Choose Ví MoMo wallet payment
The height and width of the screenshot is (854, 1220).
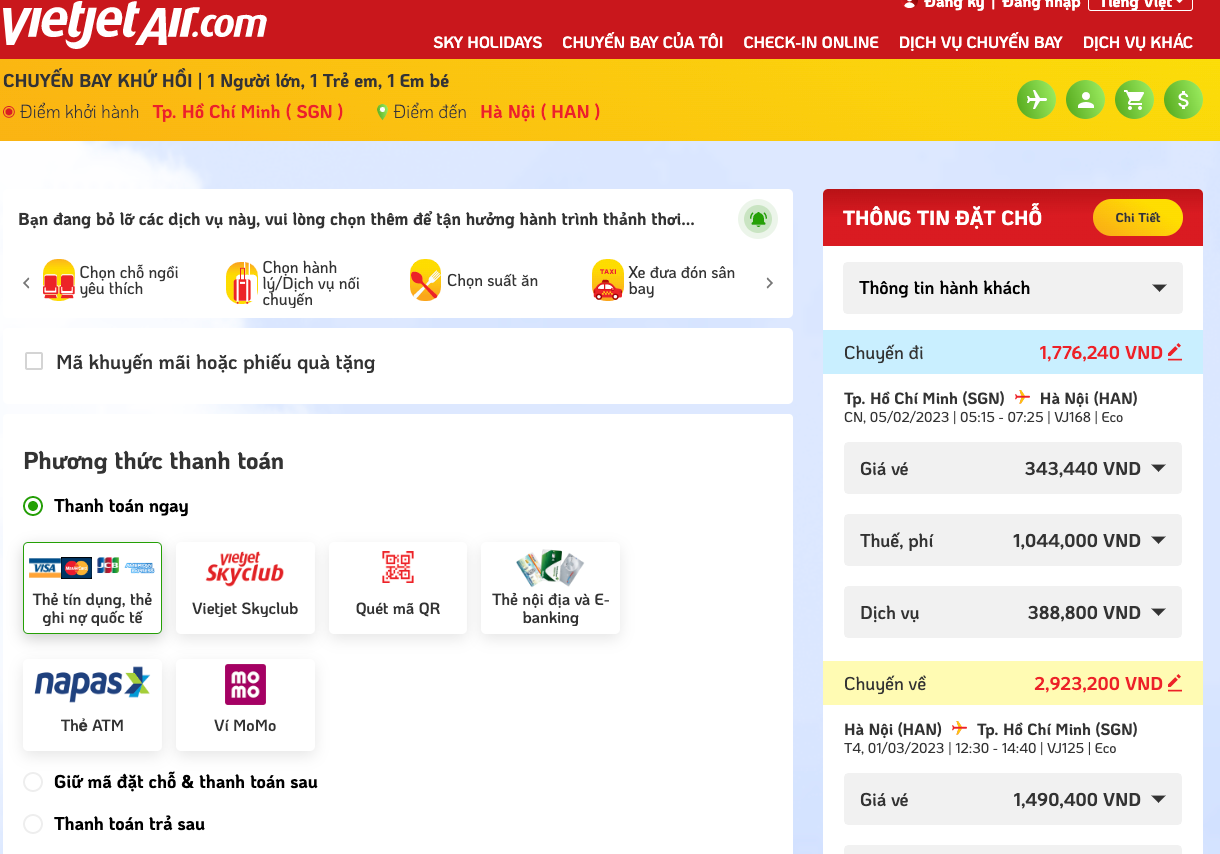pyautogui.click(x=245, y=704)
